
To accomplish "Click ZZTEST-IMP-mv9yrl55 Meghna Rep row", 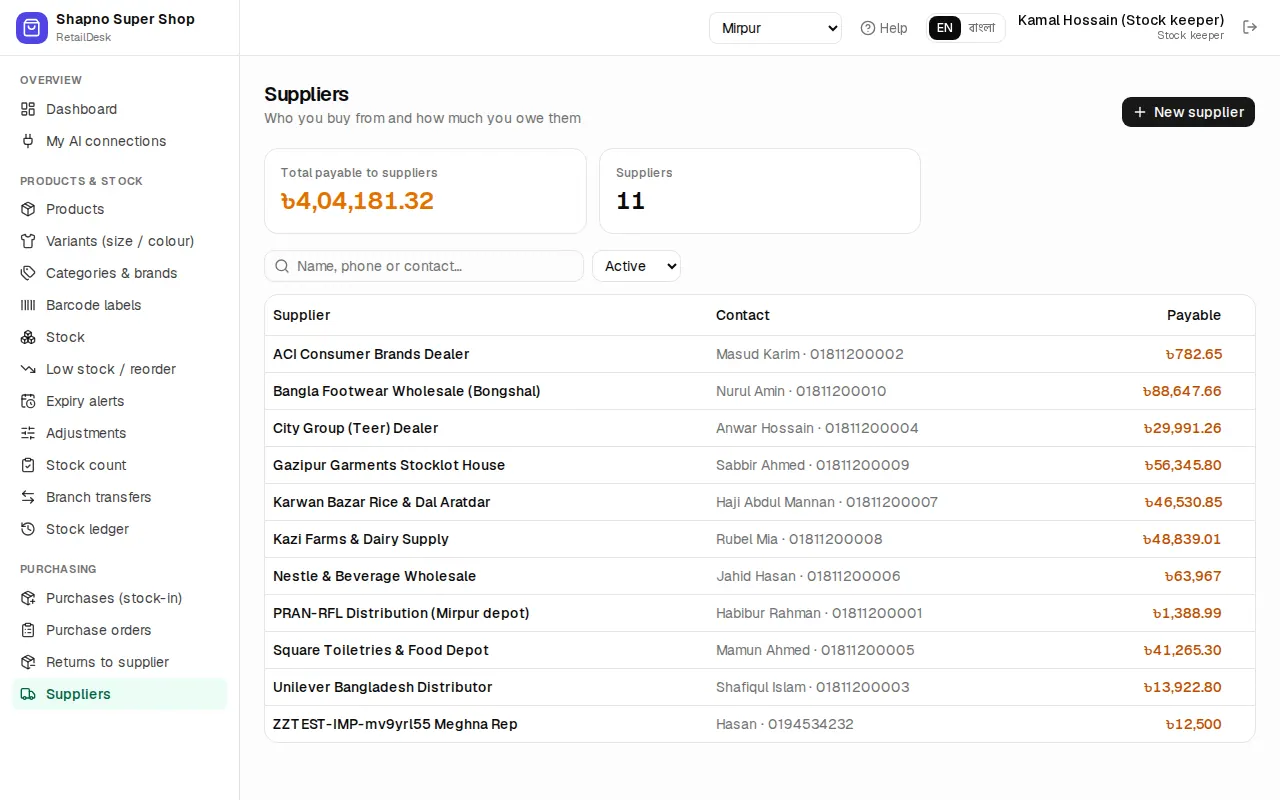I will [x=760, y=724].
